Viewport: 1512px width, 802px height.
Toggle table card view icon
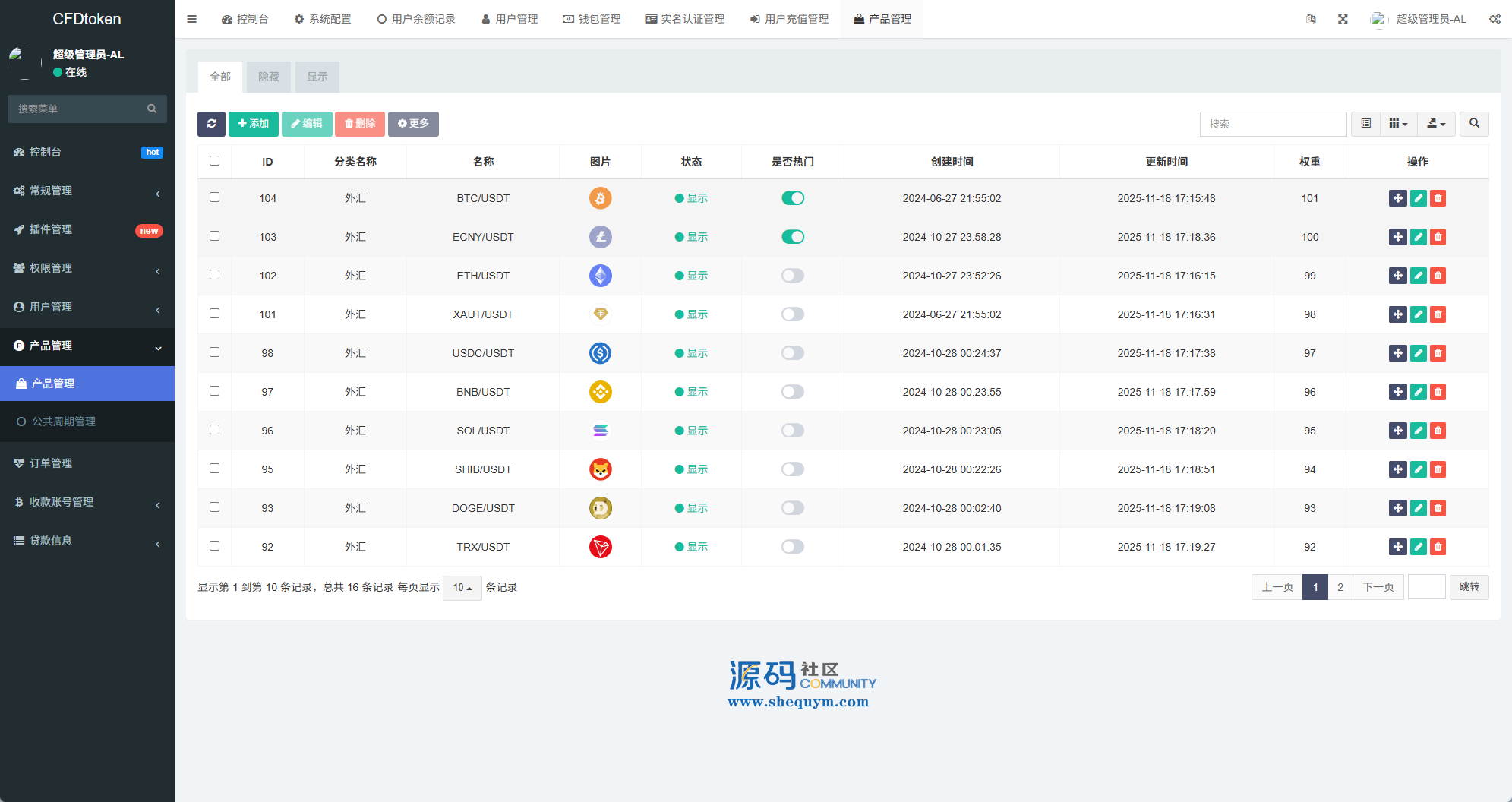pyautogui.click(x=1365, y=124)
